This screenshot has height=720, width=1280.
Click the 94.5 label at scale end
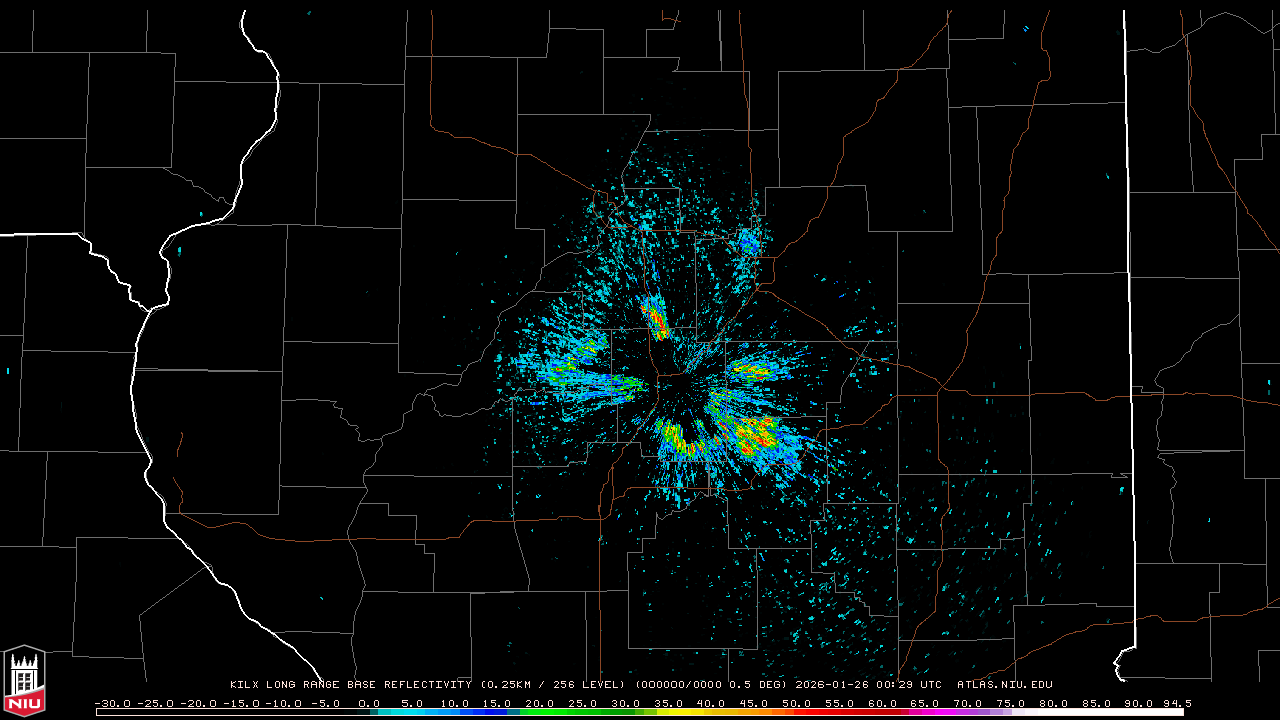click(x=1176, y=703)
